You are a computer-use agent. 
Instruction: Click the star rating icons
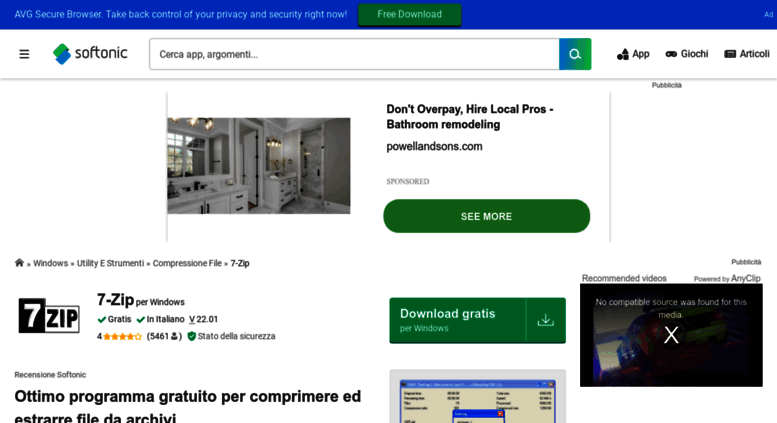point(122,336)
